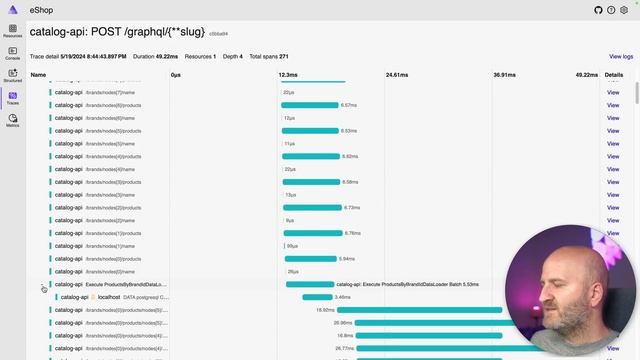Open the Help icon in header
The height and width of the screenshot is (360, 640).
[611, 10]
